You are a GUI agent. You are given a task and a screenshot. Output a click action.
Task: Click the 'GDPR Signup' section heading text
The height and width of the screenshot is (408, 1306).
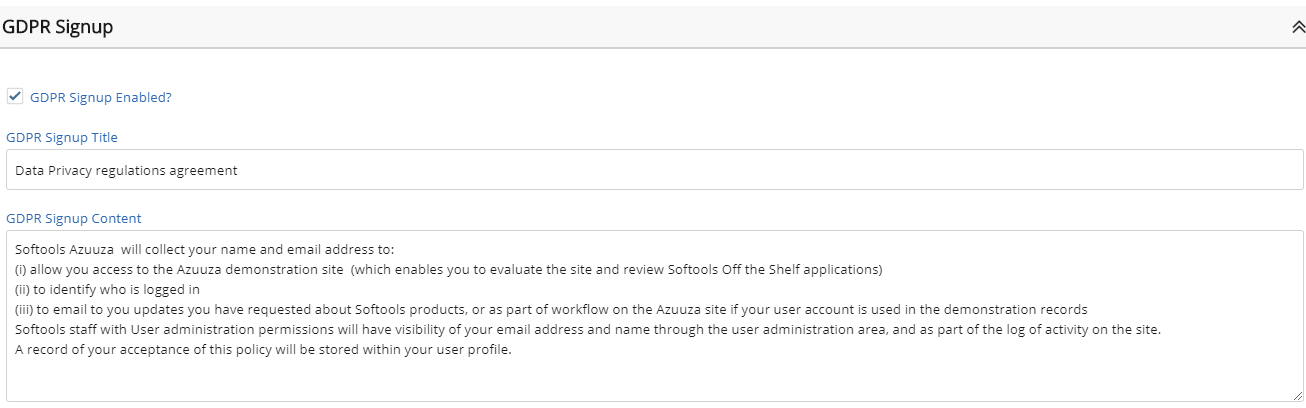click(x=58, y=28)
